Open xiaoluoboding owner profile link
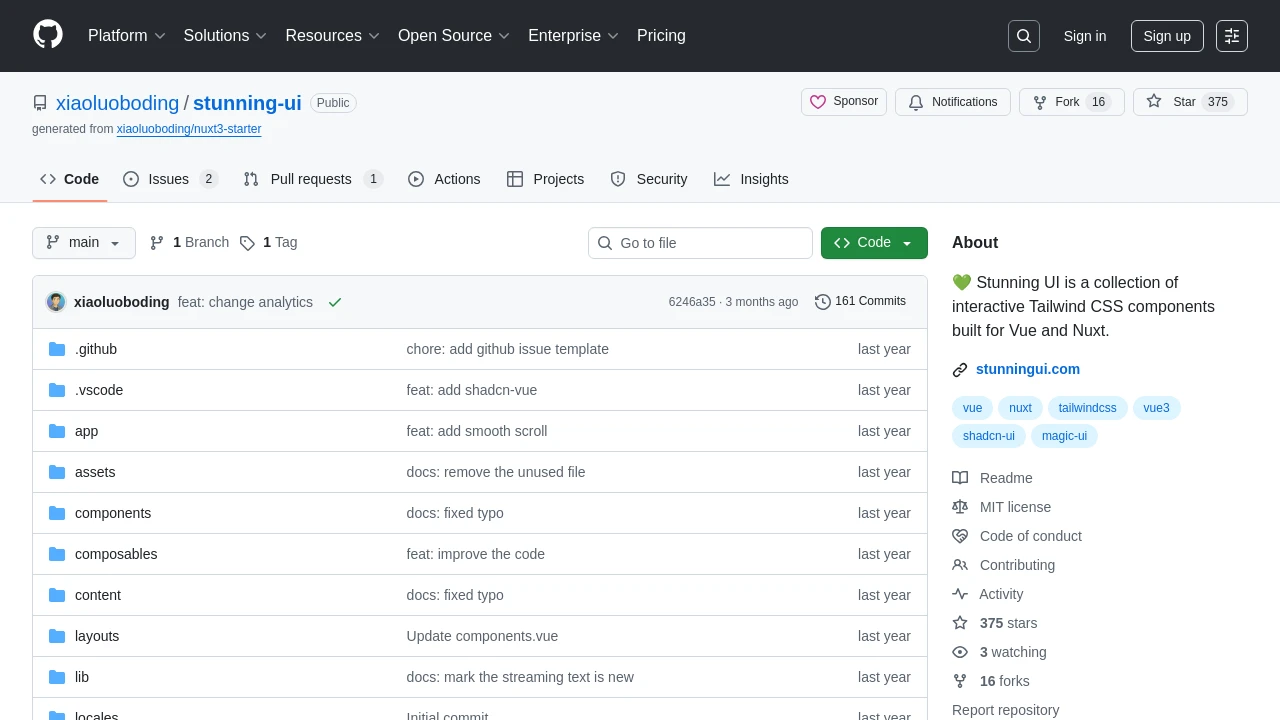 tap(117, 103)
